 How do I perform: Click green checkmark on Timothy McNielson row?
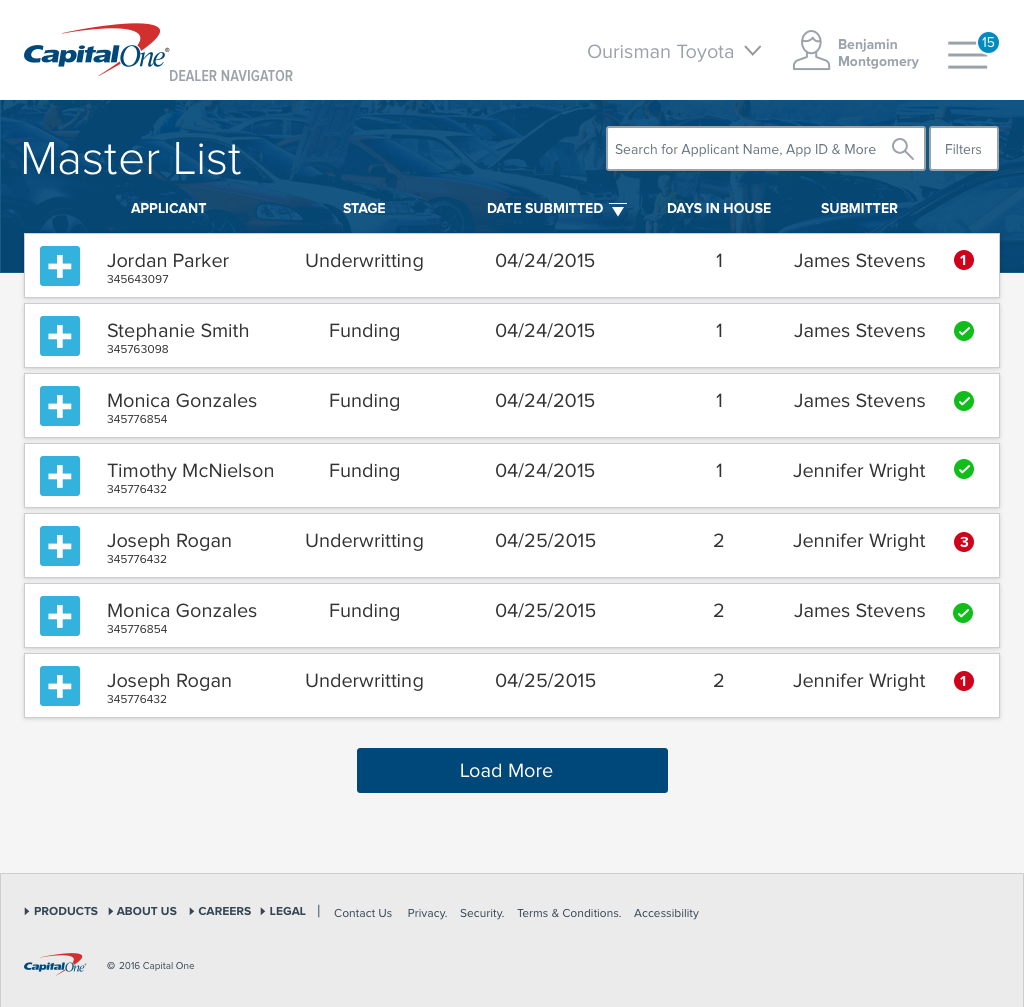963,469
